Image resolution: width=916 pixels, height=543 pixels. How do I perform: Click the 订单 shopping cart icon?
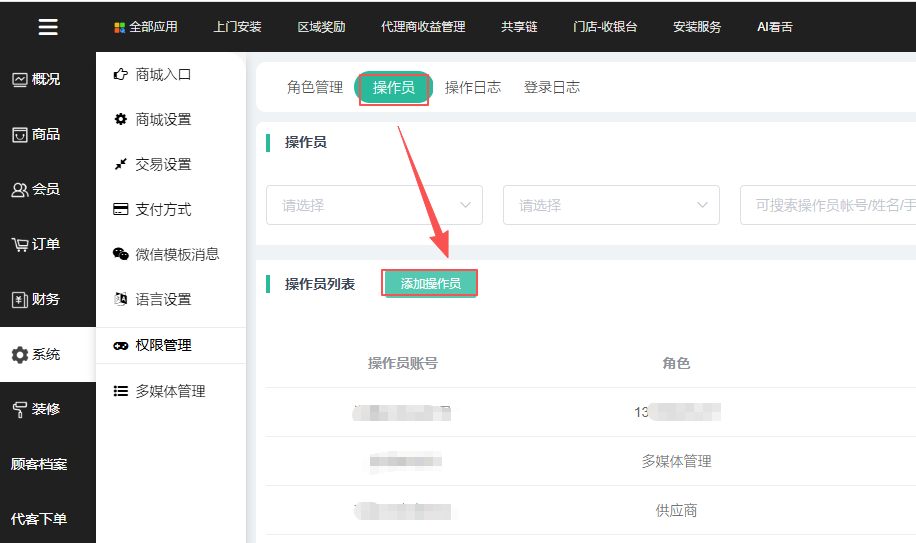pos(19,245)
